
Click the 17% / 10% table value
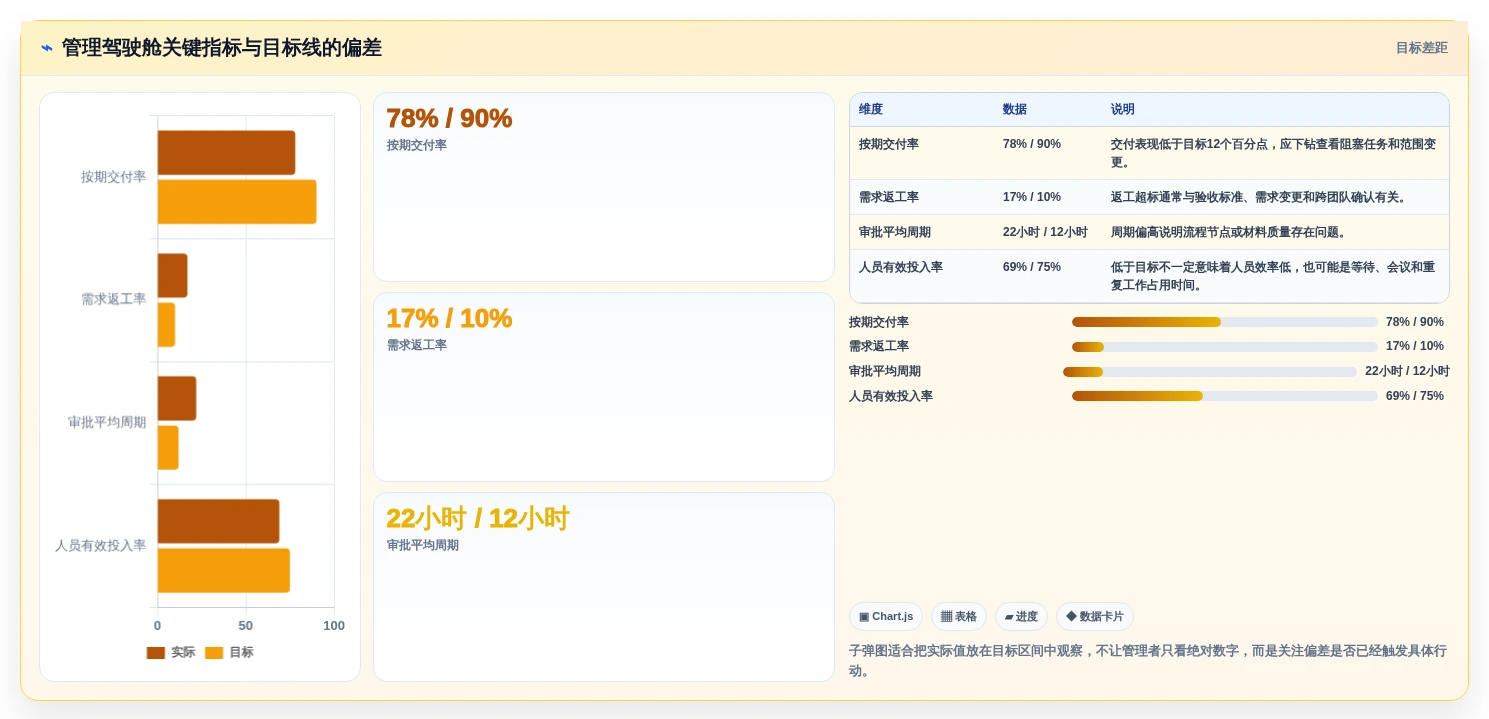[x=1032, y=197]
